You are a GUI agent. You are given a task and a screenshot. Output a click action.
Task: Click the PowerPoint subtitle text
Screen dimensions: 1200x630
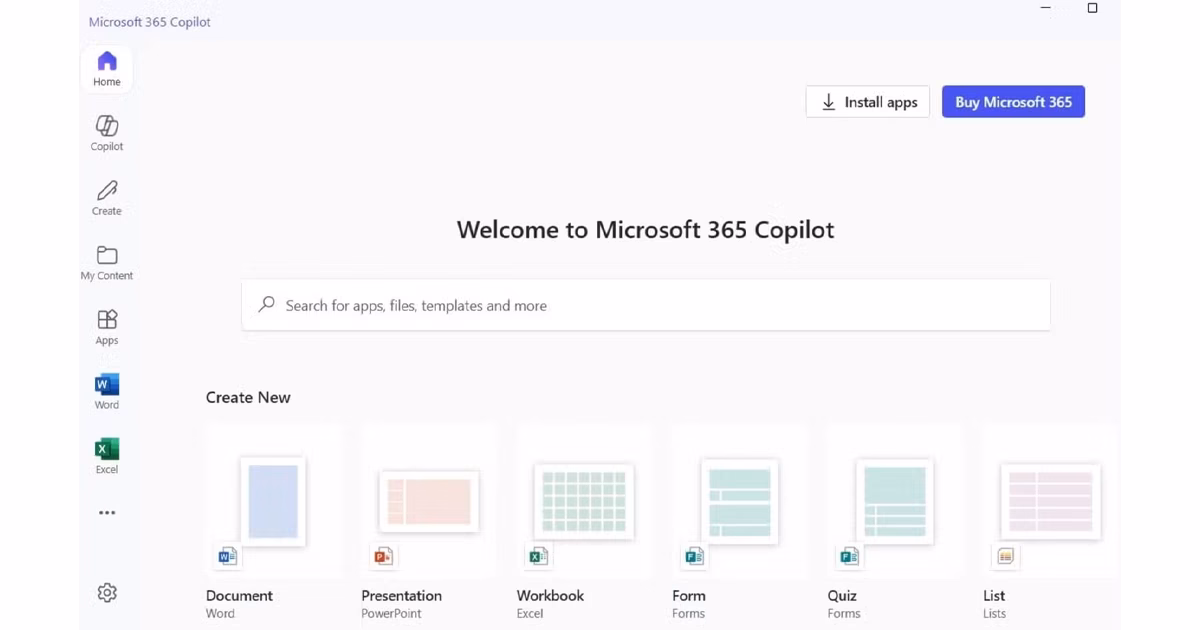pyautogui.click(x=391, y=614)
